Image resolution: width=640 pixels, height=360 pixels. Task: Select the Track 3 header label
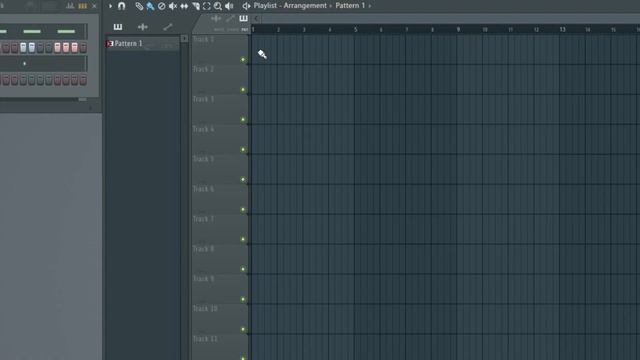tap(203, 99)
